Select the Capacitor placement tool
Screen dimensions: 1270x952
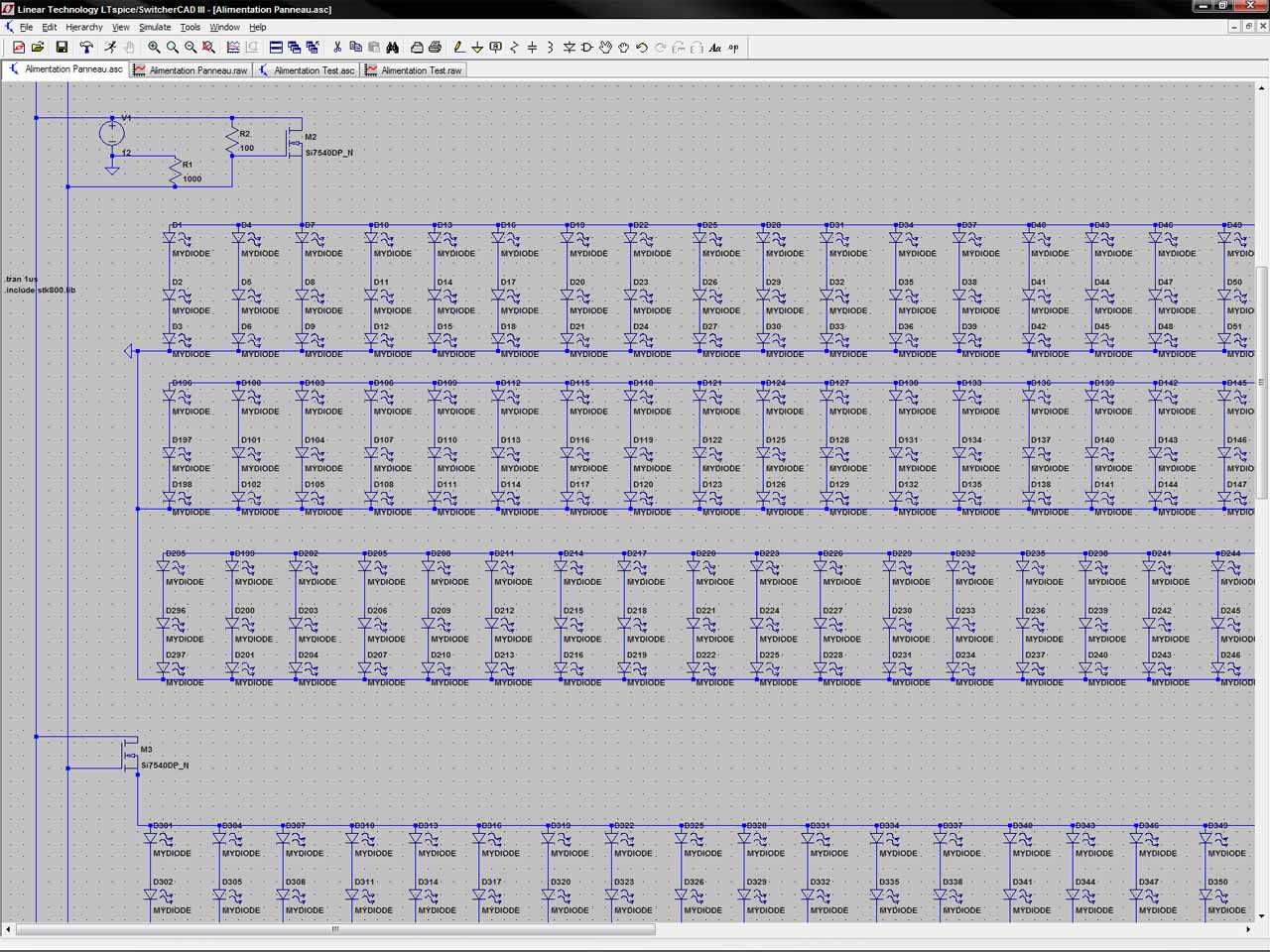(532, 48)
